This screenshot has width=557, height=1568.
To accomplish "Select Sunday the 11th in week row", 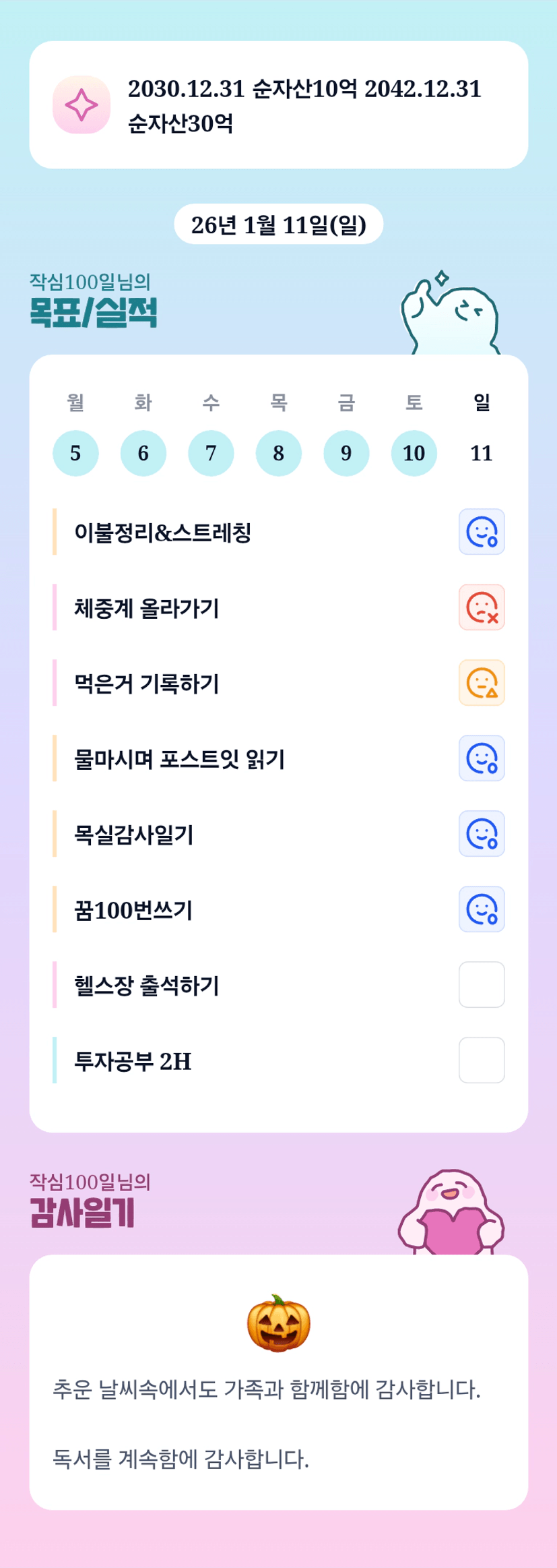I will (482, 453).
